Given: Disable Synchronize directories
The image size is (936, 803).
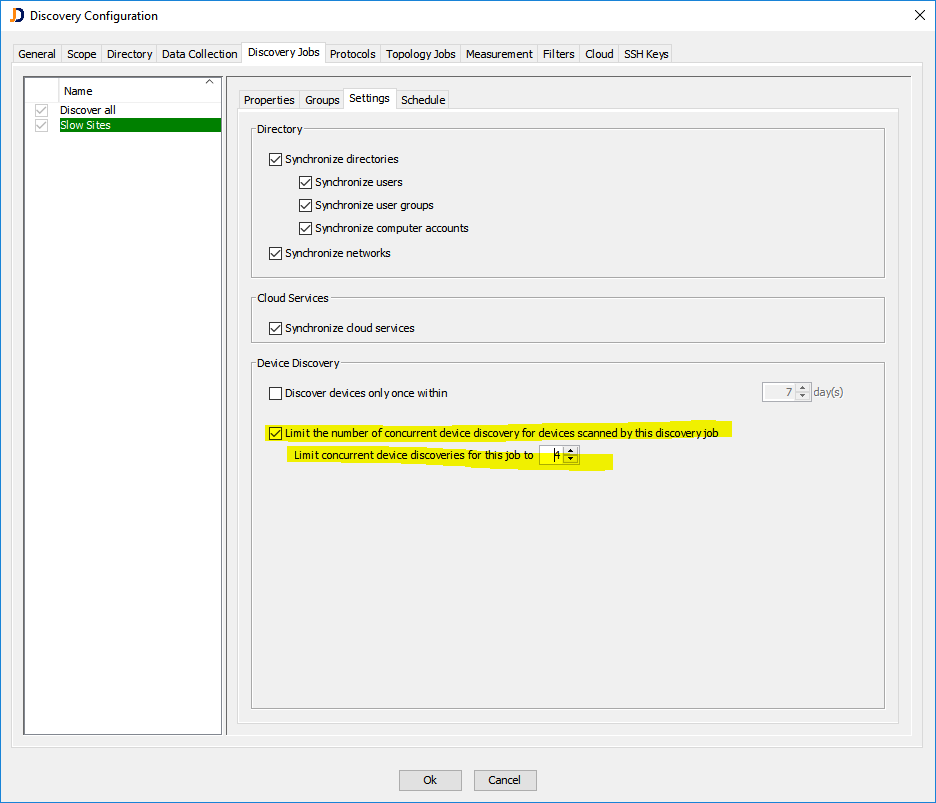Looking at the screenshot, I should 275,158.
